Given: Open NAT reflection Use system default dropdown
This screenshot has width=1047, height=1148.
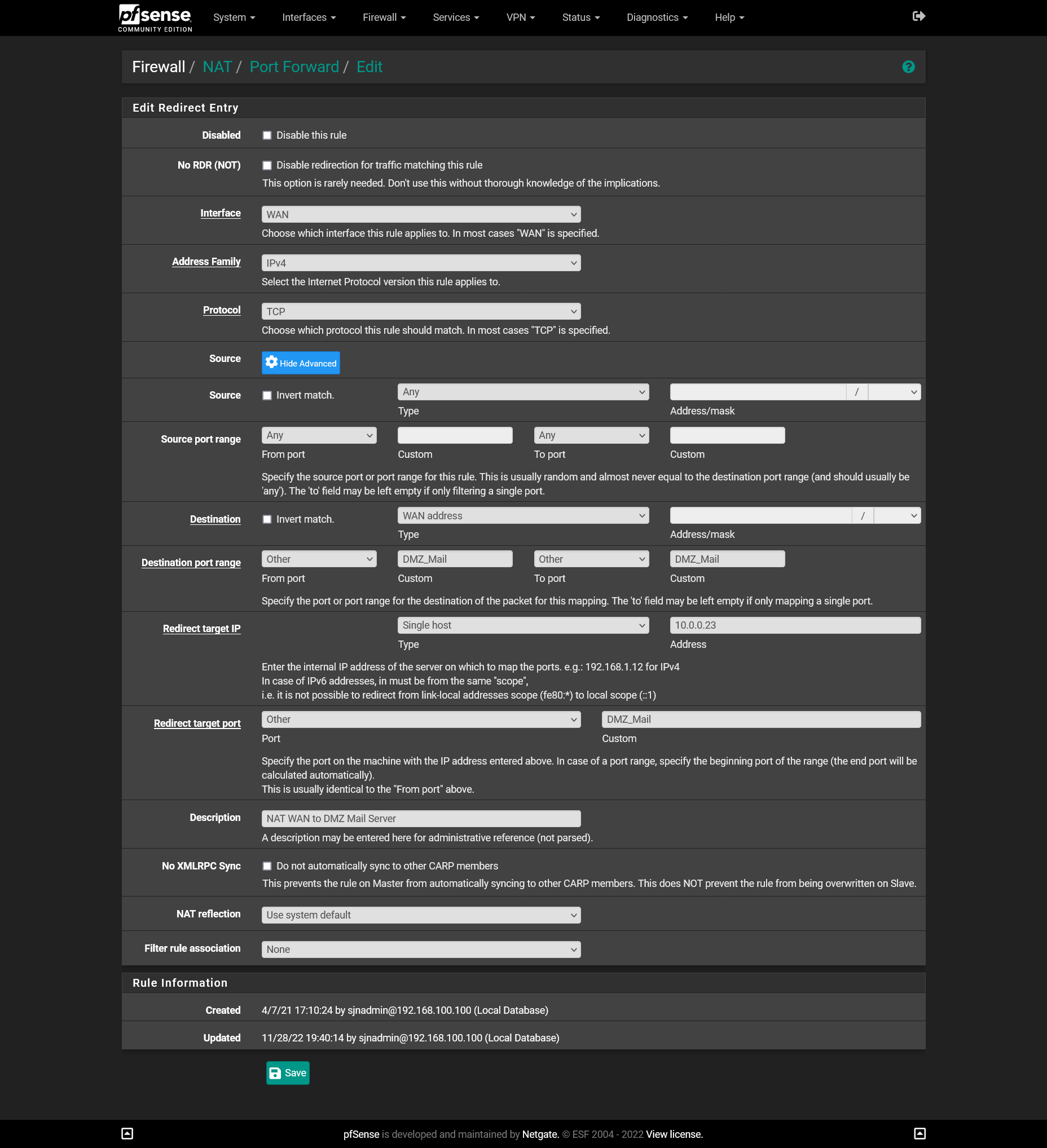Looking at the screenshot, I should tap(421, 915).
